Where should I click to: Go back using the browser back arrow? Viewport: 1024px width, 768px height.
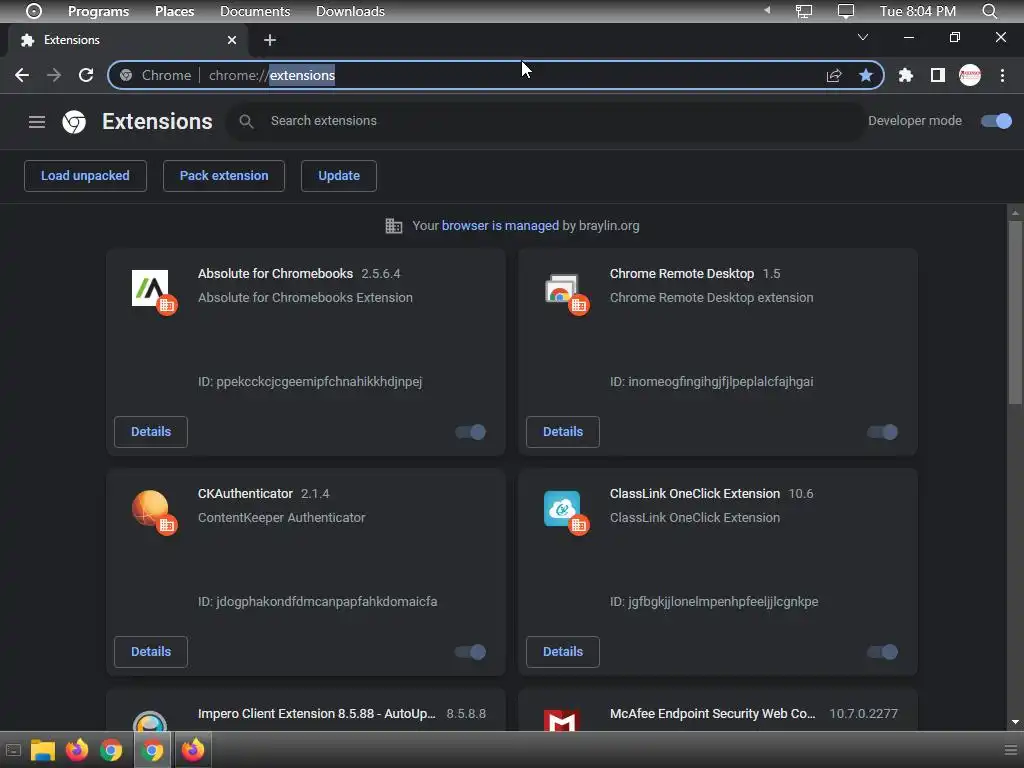point(22,75)
